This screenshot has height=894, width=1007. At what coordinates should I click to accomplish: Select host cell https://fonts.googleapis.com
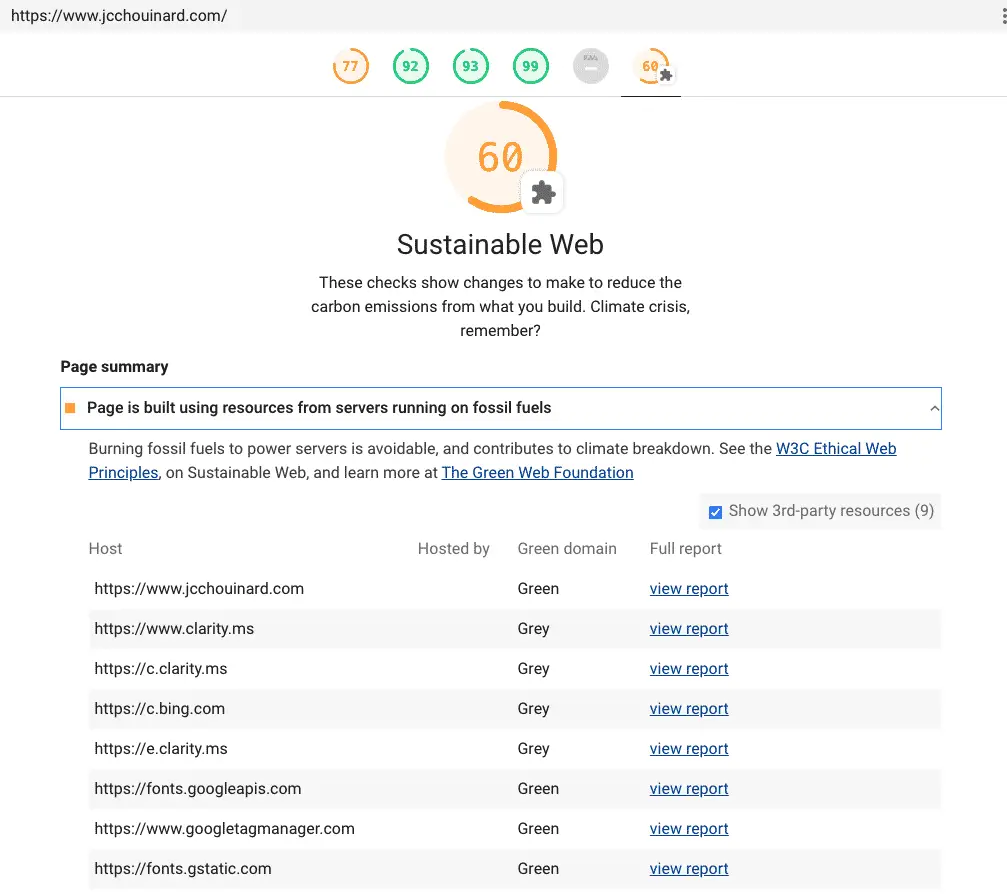point(198,789)
